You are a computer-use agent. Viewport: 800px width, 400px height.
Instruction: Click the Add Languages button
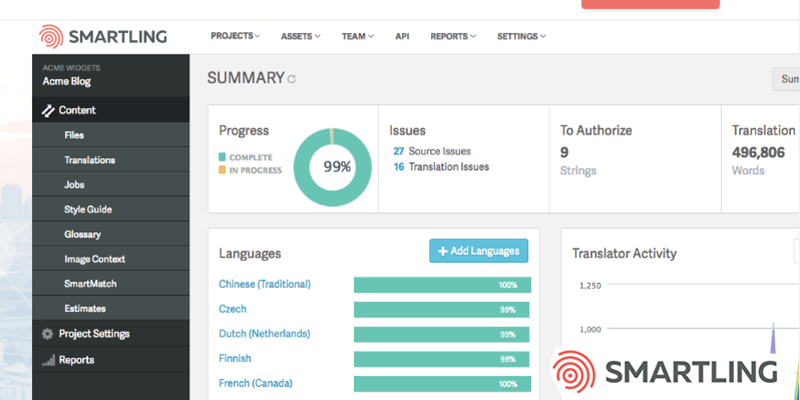[478, 251]
